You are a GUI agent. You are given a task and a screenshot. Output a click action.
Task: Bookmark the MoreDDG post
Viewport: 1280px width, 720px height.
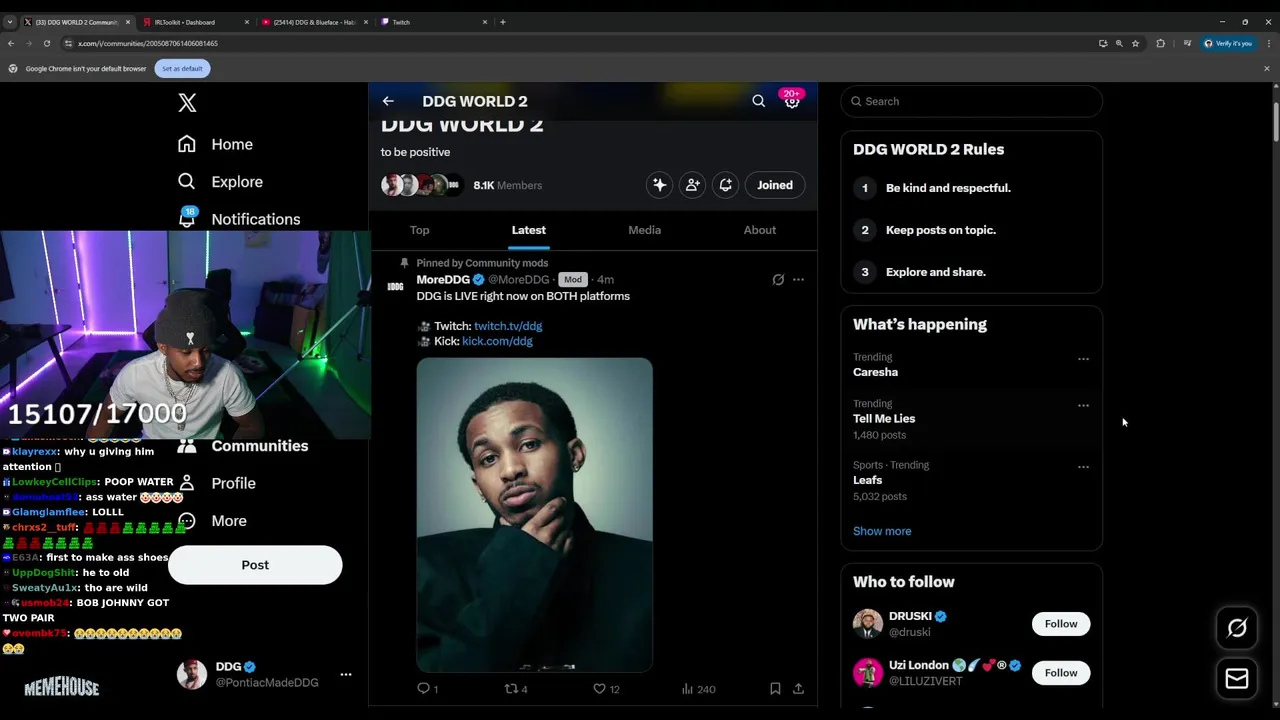[775, 689]
